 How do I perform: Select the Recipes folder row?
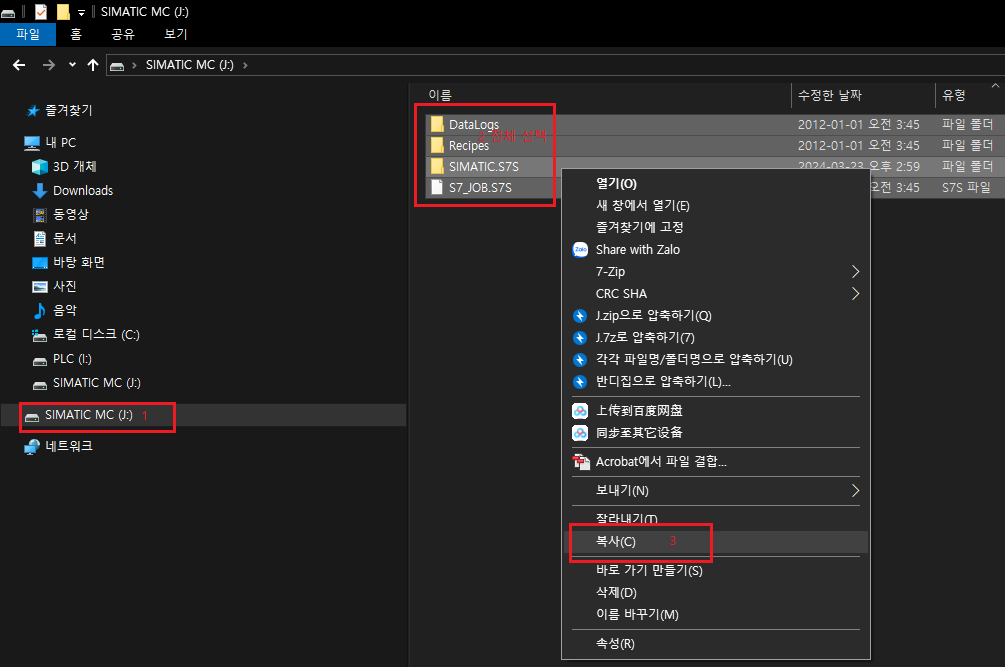(x=713, y=145)
